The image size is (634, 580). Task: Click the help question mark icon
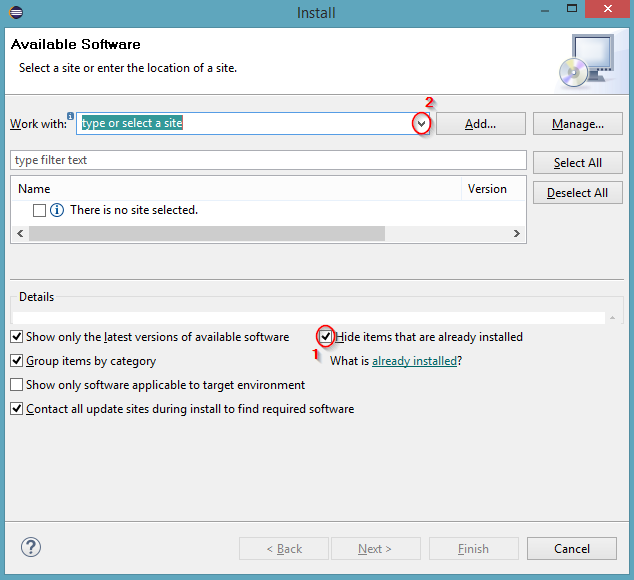(x=30, y=548)
